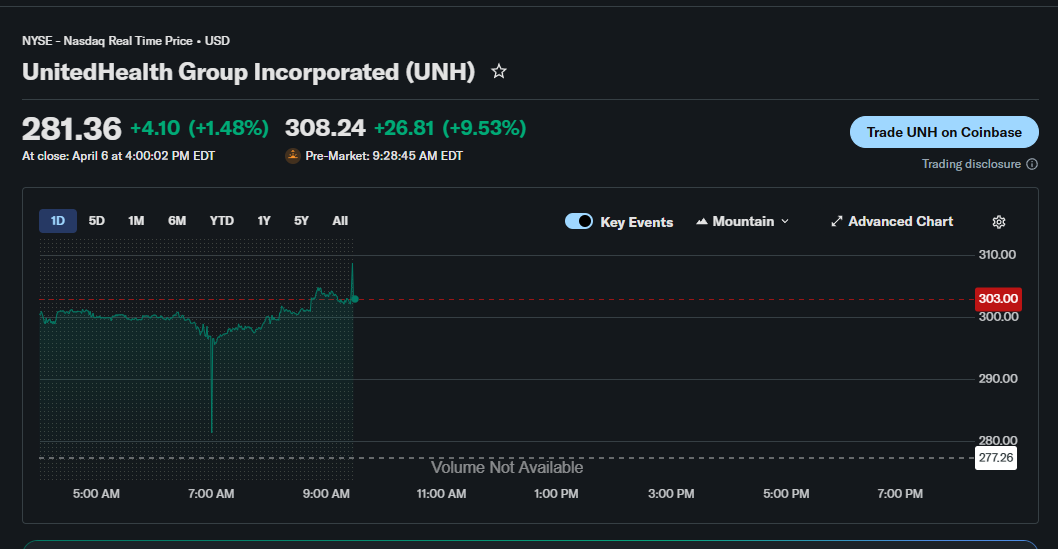This screenshot has width=1058, height=549.
Task: Click the +4.10 (+1.48%) change value
Action: tap(199, 128)
